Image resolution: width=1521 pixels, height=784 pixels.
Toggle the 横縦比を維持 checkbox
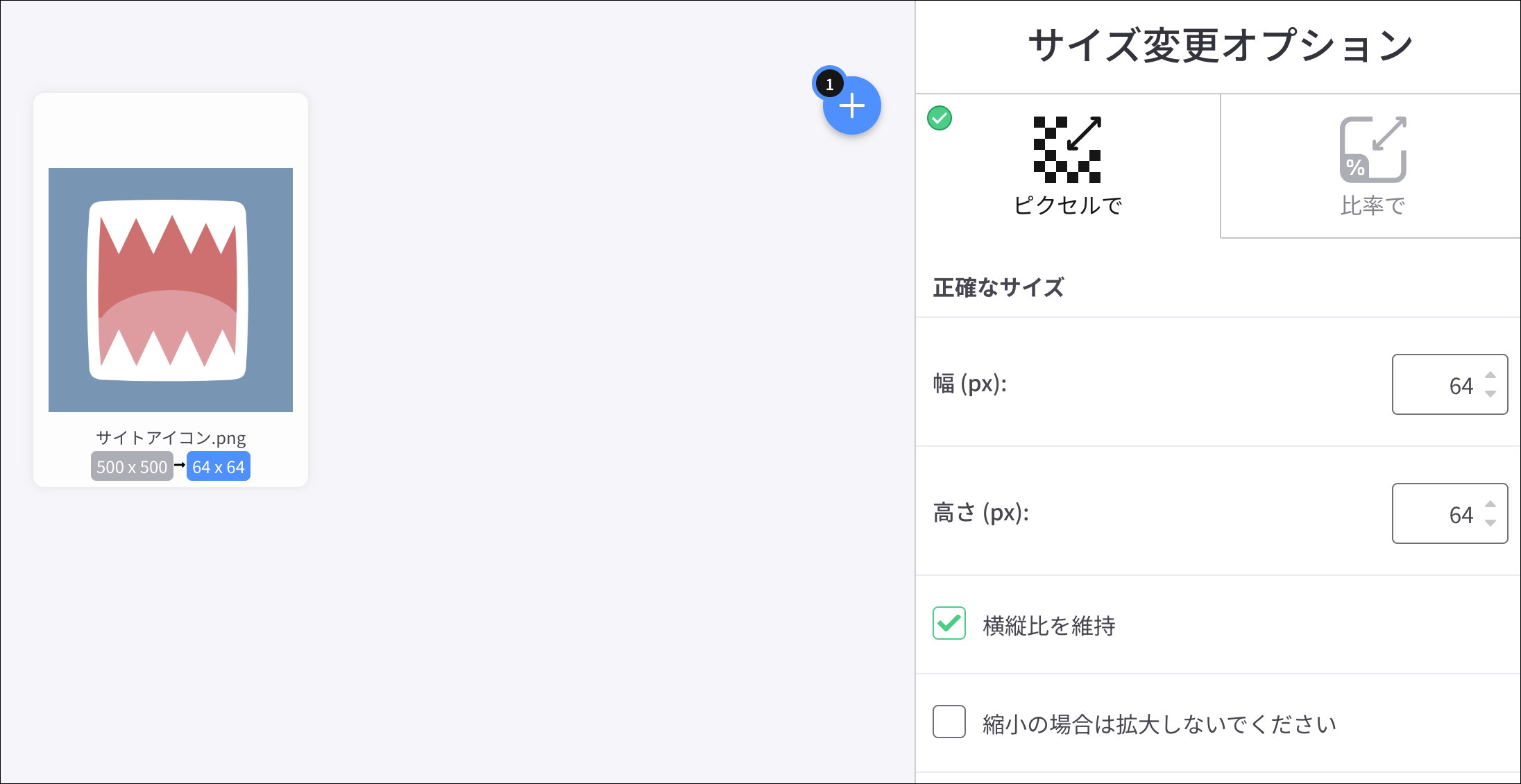(949, 623)
